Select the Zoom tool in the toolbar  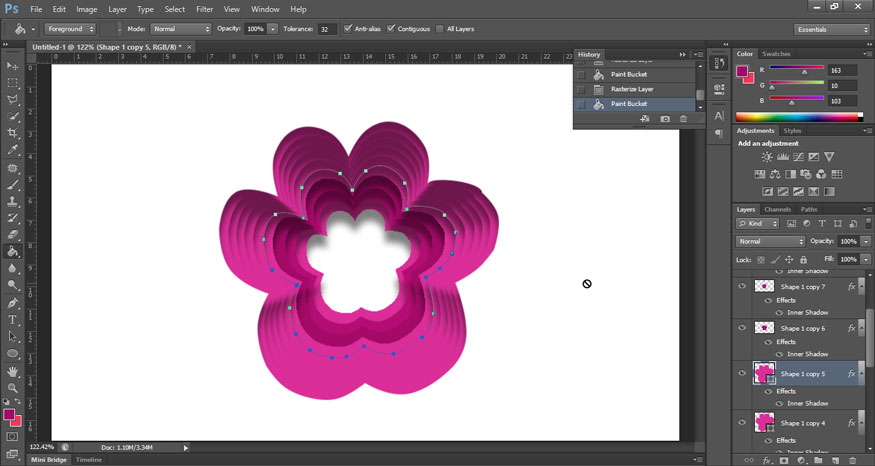point(13,387)
